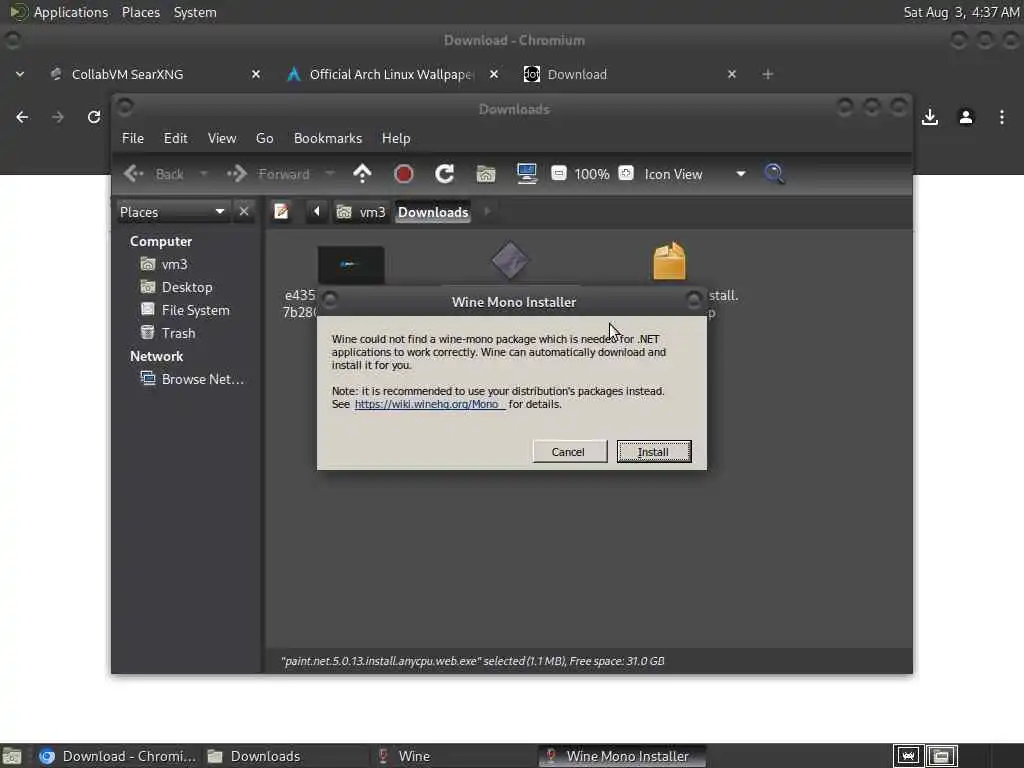This screenshot has width=1024, height=768.
Task: Open the wiki.winehq.org/Mono link
Action: [x=428, y=404]
